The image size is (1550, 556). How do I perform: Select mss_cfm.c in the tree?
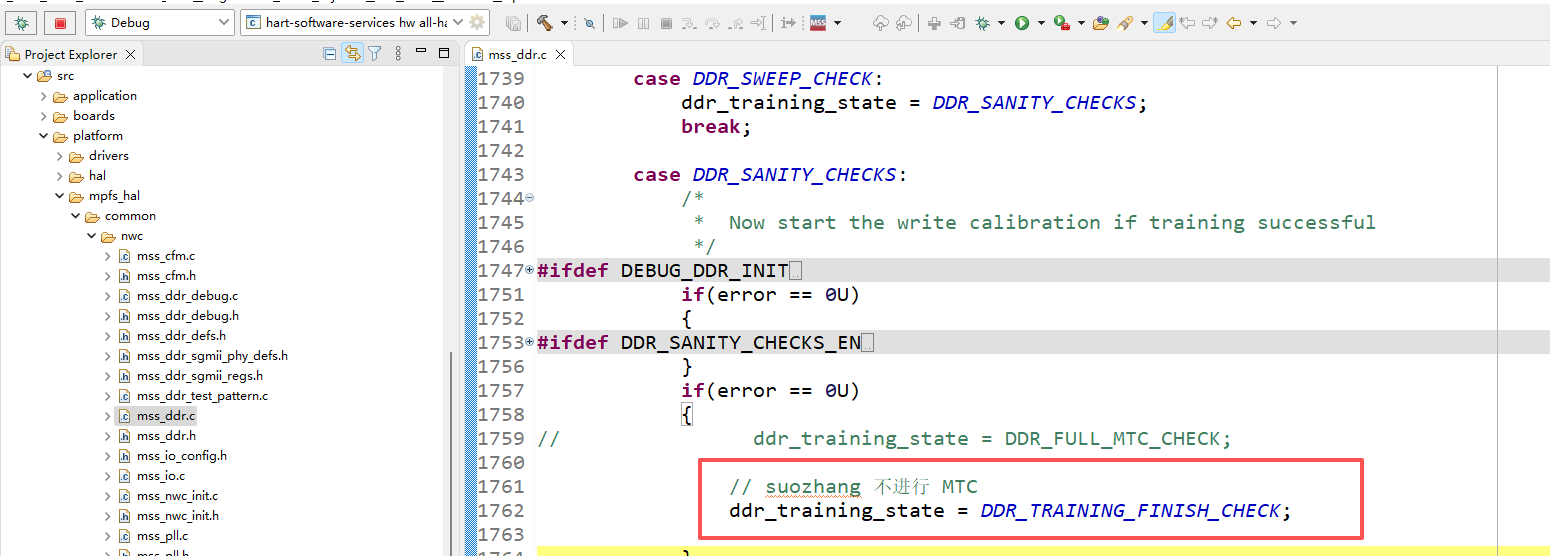pyautogui.click(x=165, y=256)
